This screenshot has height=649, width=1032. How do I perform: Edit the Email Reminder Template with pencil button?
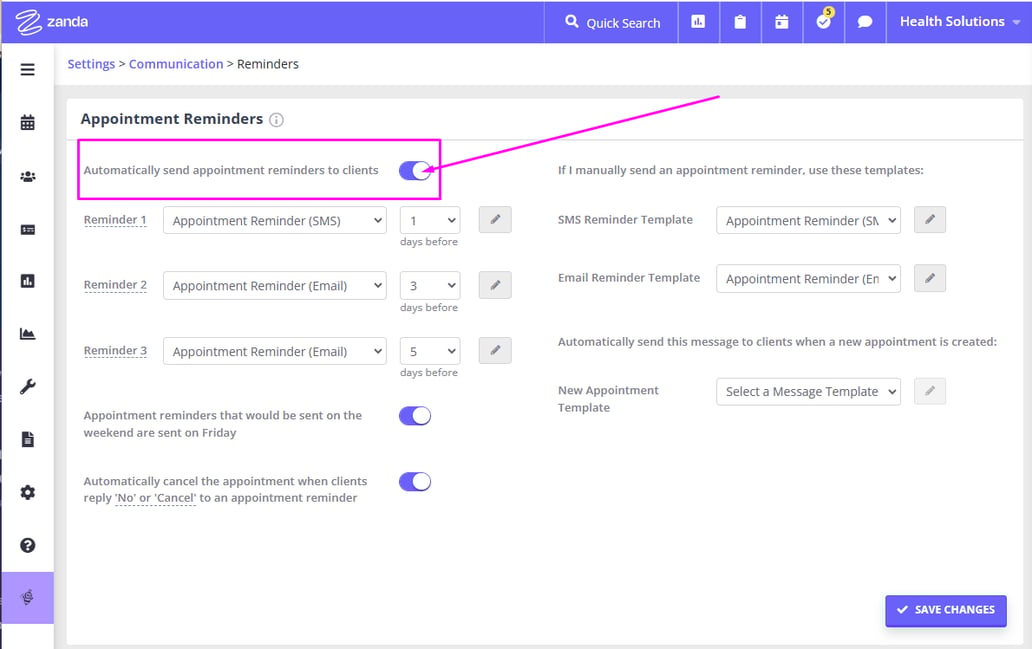[929, 278]
